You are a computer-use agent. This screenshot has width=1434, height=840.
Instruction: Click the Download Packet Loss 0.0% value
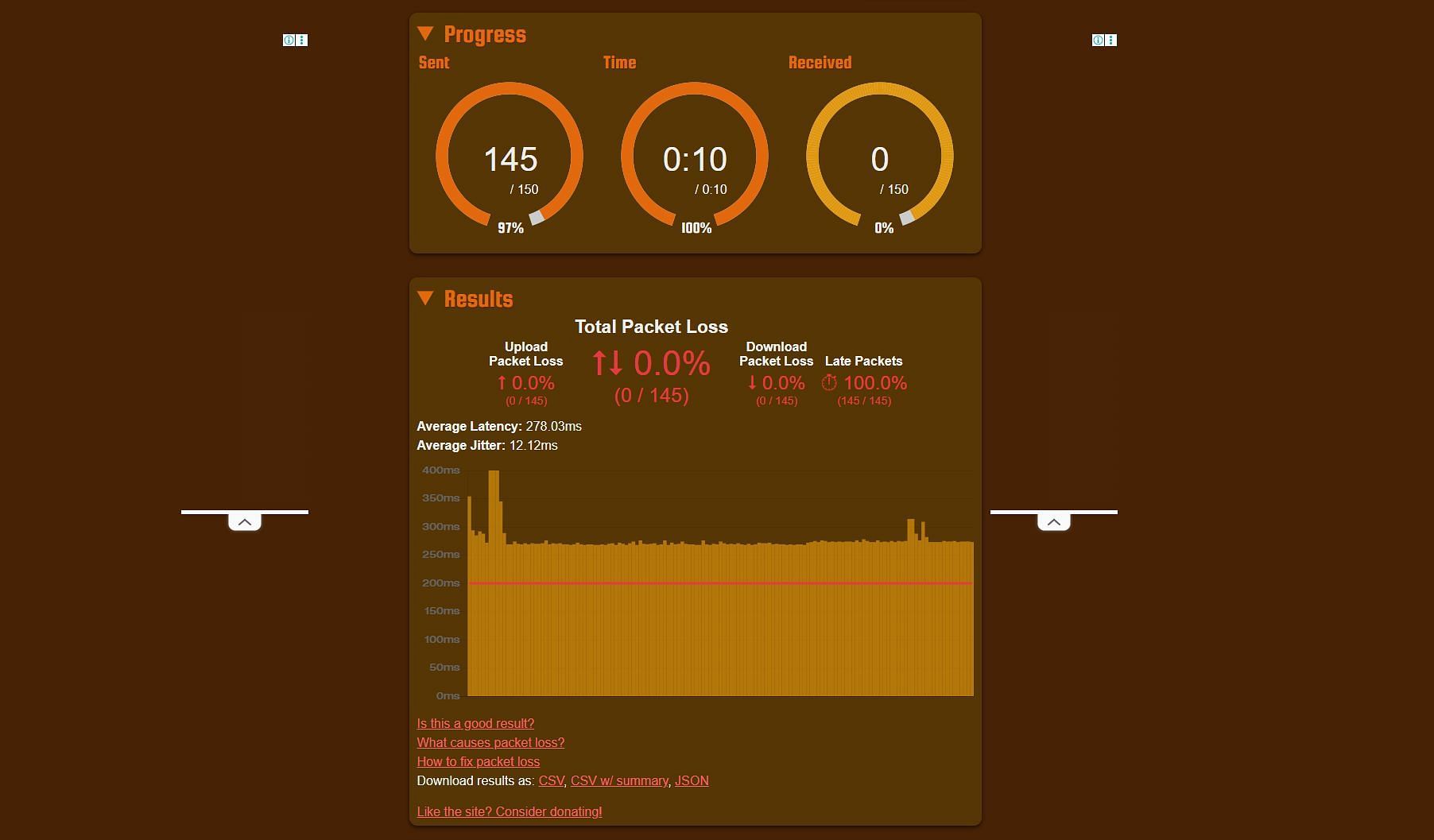pos(783,383)
